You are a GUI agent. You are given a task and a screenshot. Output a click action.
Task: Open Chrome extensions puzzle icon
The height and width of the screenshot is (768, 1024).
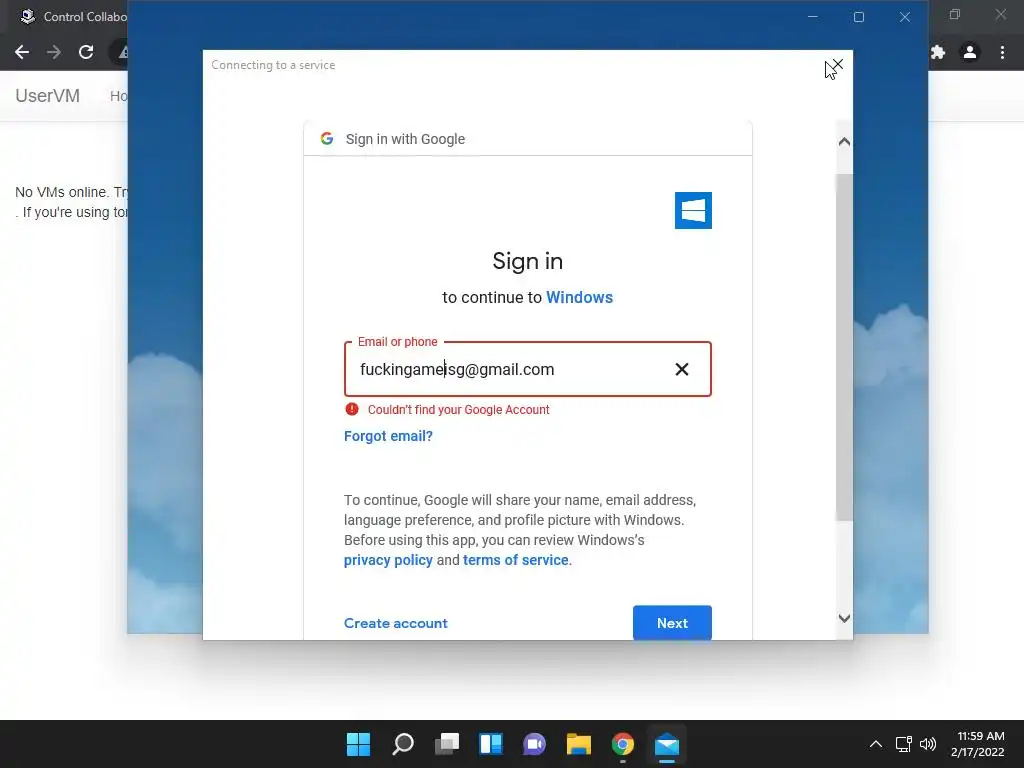point(938,52)
